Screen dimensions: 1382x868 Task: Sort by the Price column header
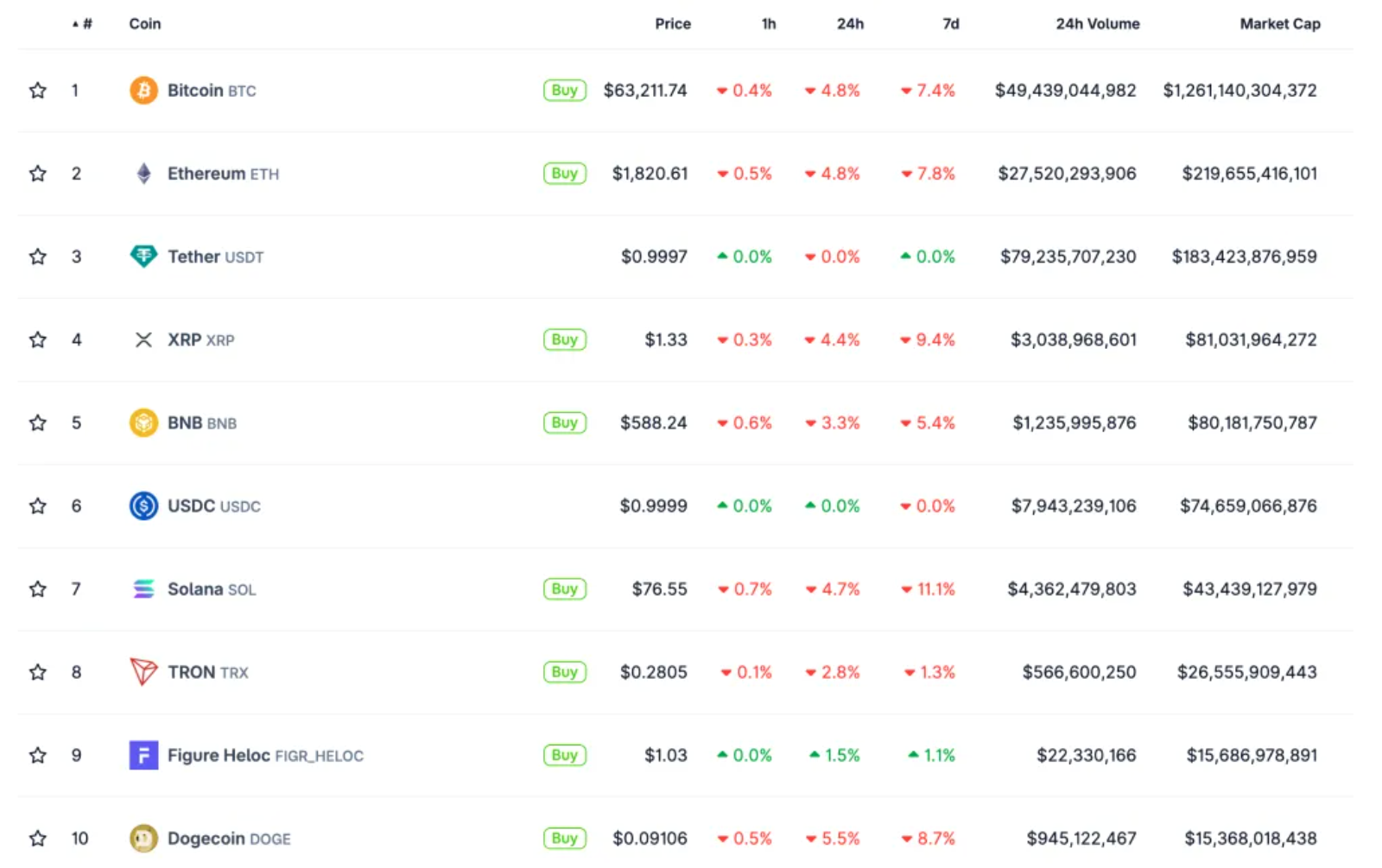[x=672, y=24]
